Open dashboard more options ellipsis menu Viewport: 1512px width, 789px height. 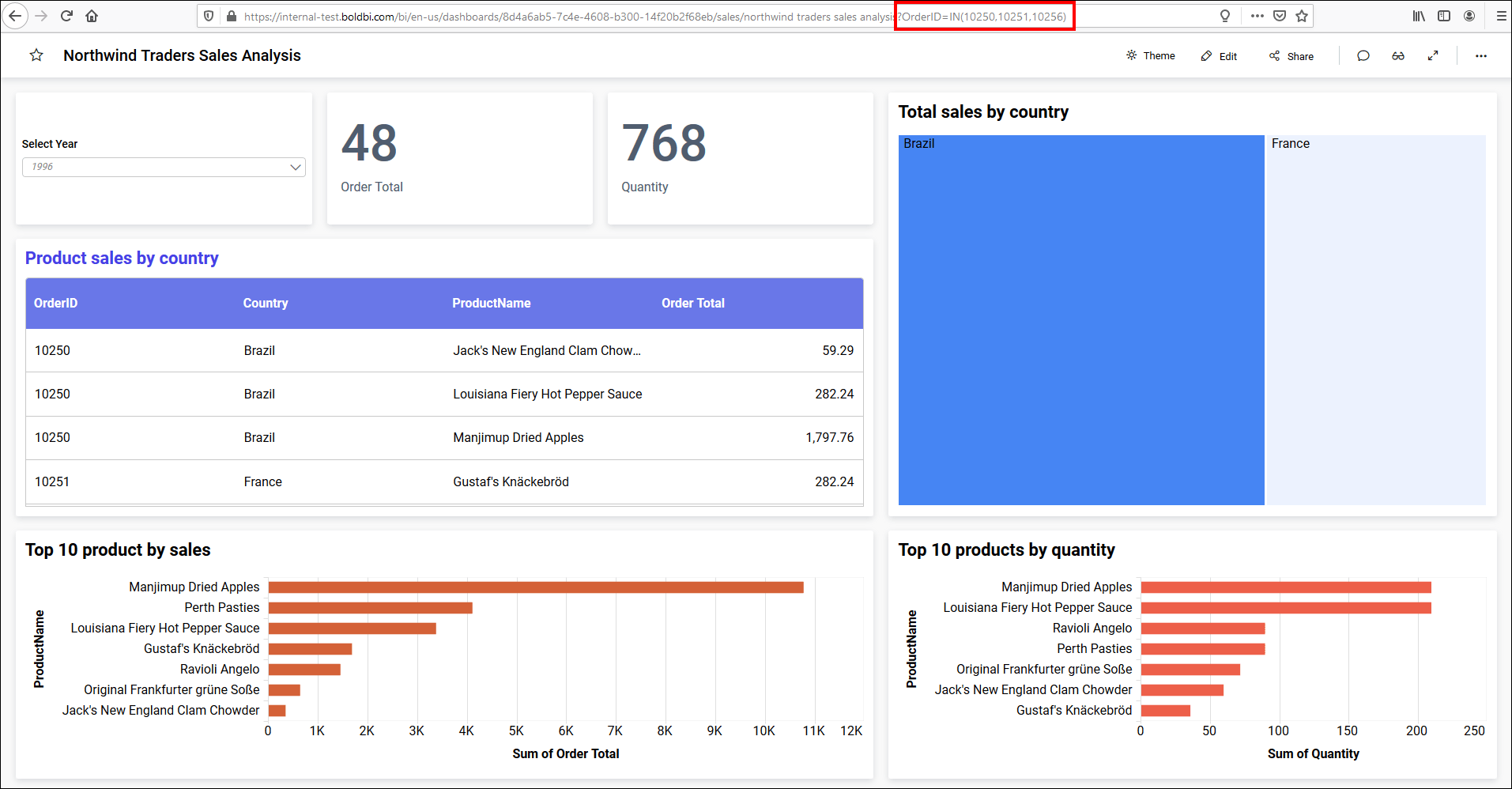pyautogui.click(x=1480, y=56)
